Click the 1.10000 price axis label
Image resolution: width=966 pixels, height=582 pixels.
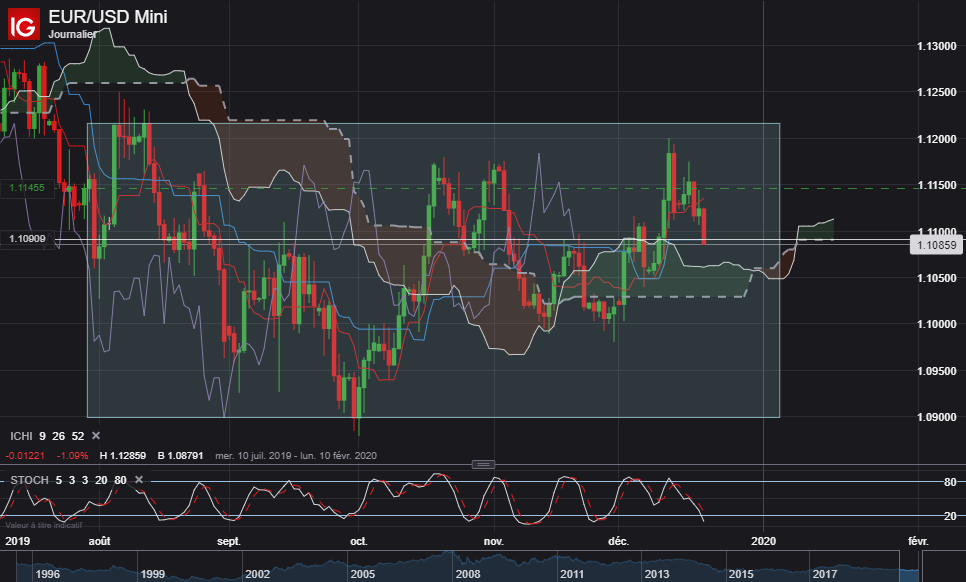click(936, 324)
